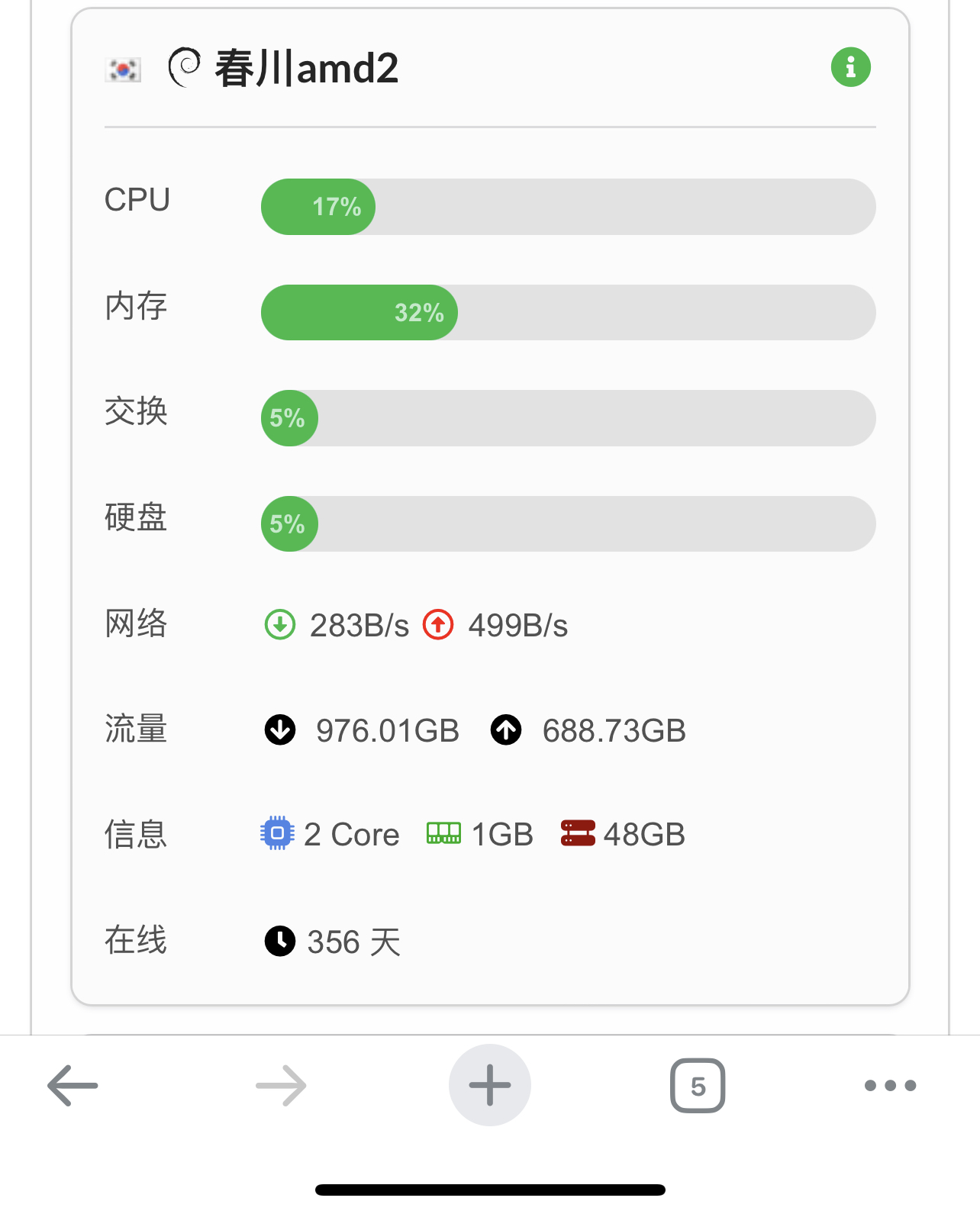980x1214 pixels.
Task: Click the swap 5% progress bar
Action: click(568, 418)
